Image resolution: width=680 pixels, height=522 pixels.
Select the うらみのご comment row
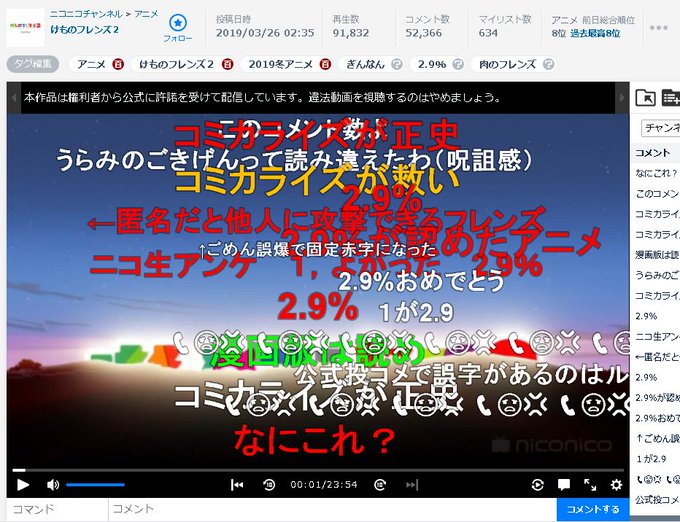click(656, 275)
